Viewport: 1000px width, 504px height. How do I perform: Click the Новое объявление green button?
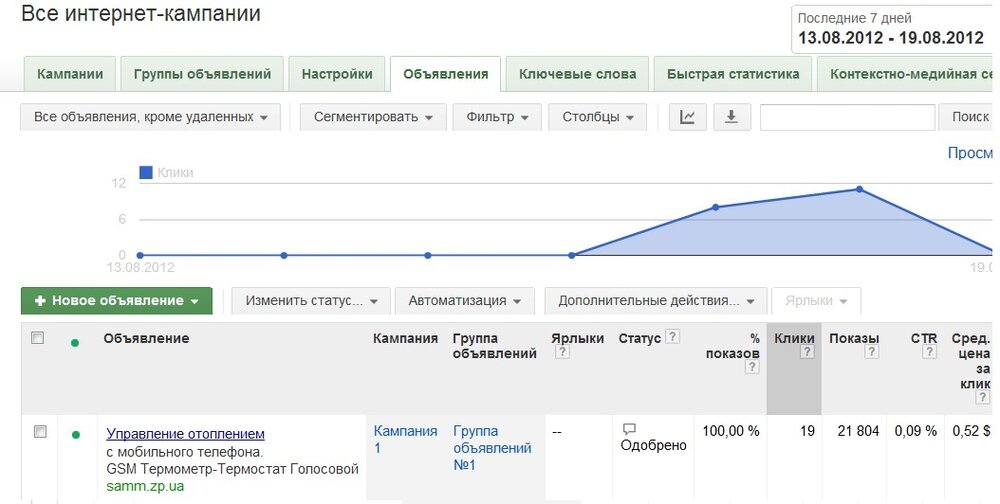click(x=116, y=301)
